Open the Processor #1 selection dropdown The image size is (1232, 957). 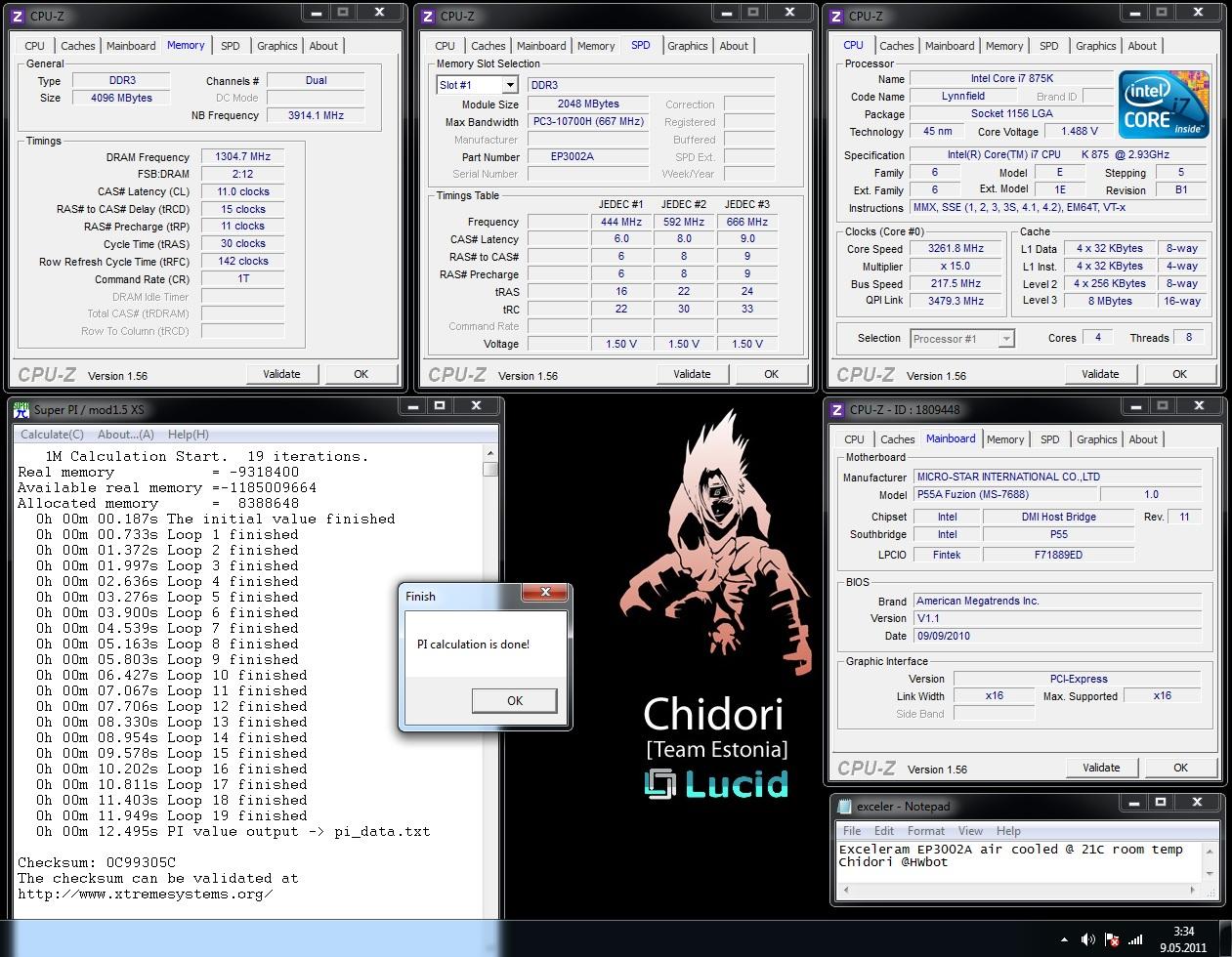pos(1006,339)
